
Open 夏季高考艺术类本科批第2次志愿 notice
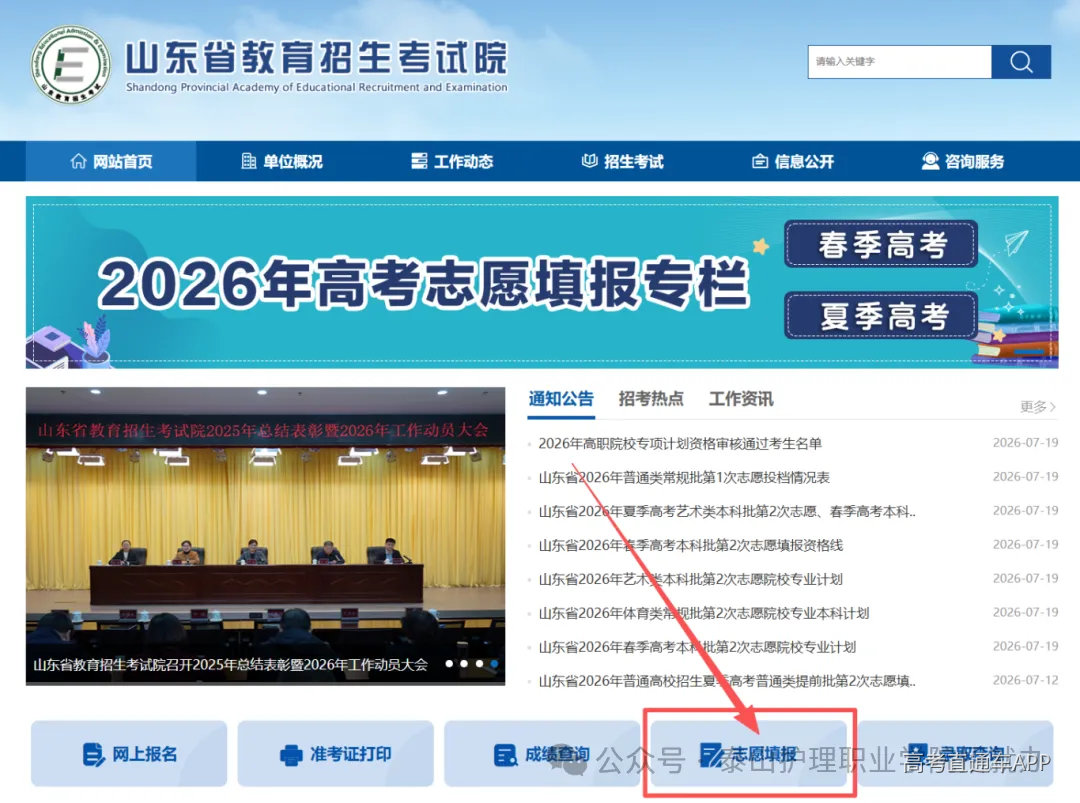pos(727,512)
